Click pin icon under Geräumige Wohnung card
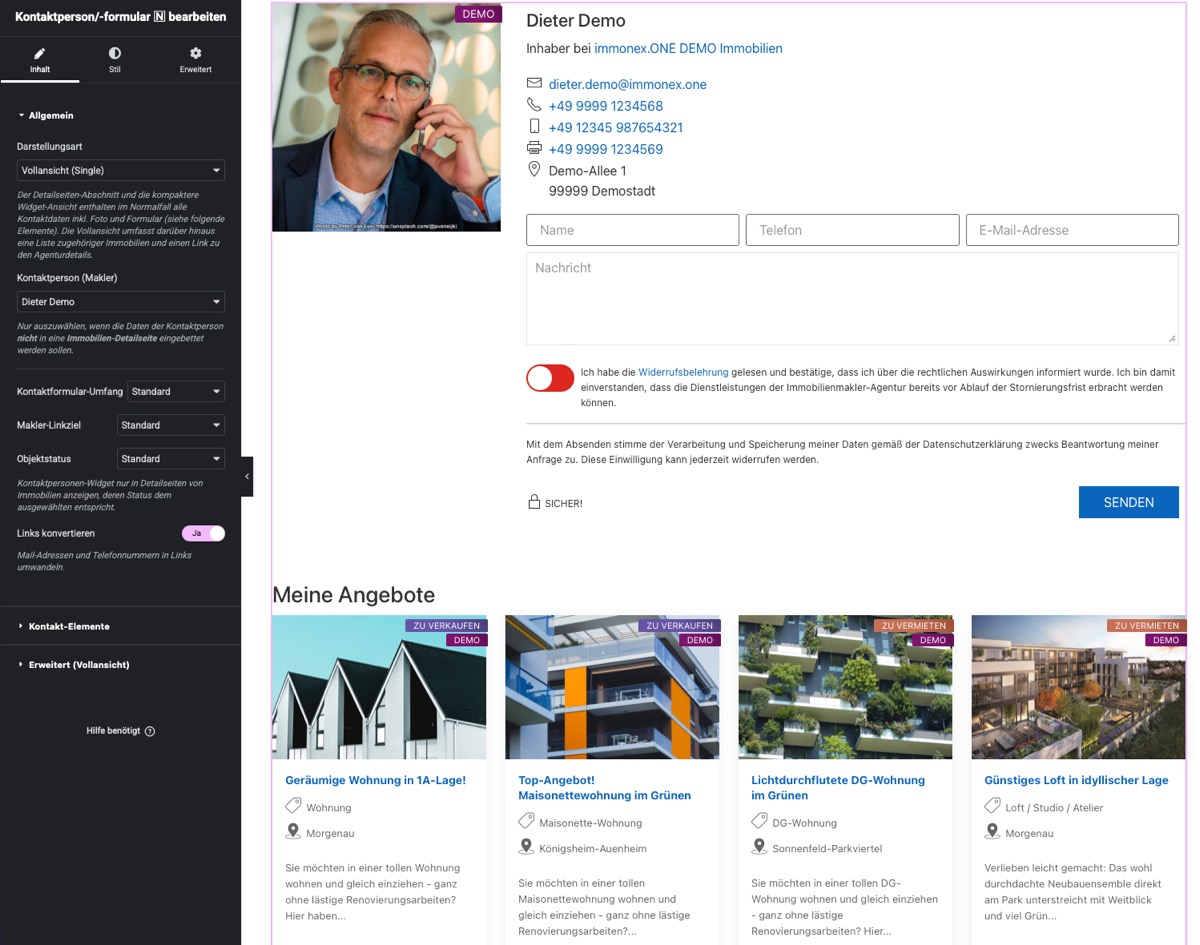The height and width of the screenshot is (945, 1200). 293,832
